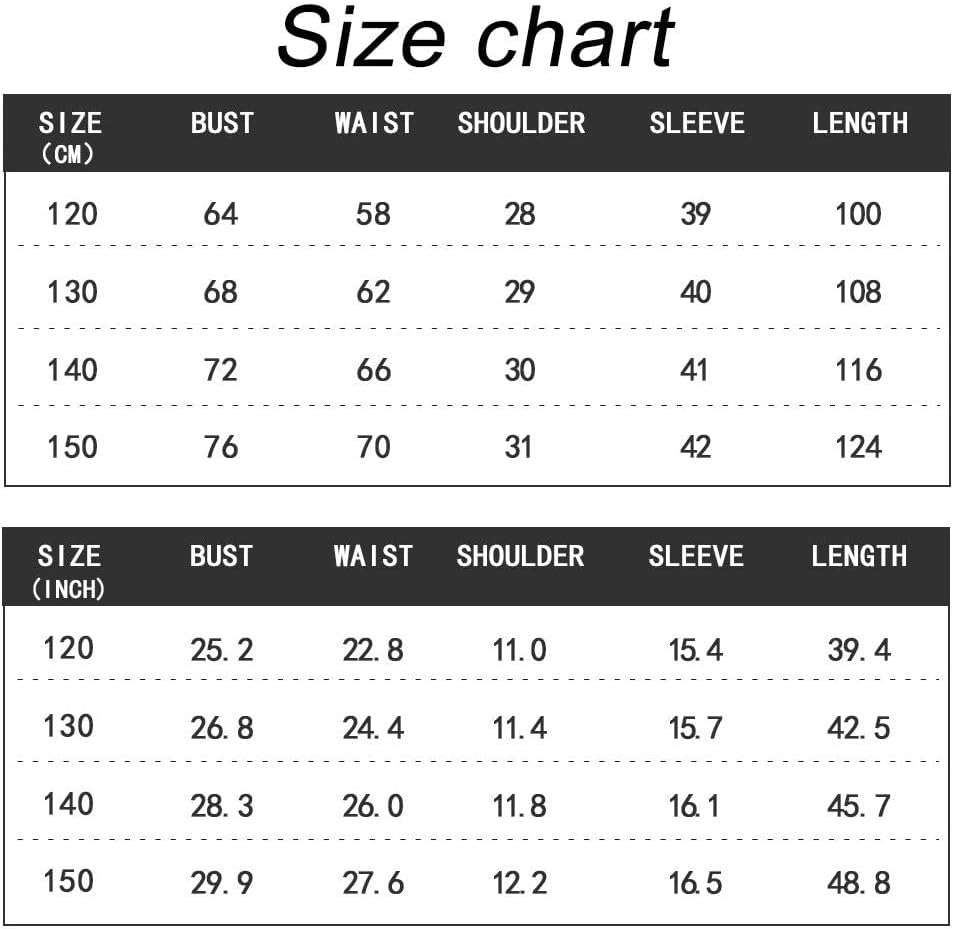Click SLEEVE header in the inch table

(695, 556)
